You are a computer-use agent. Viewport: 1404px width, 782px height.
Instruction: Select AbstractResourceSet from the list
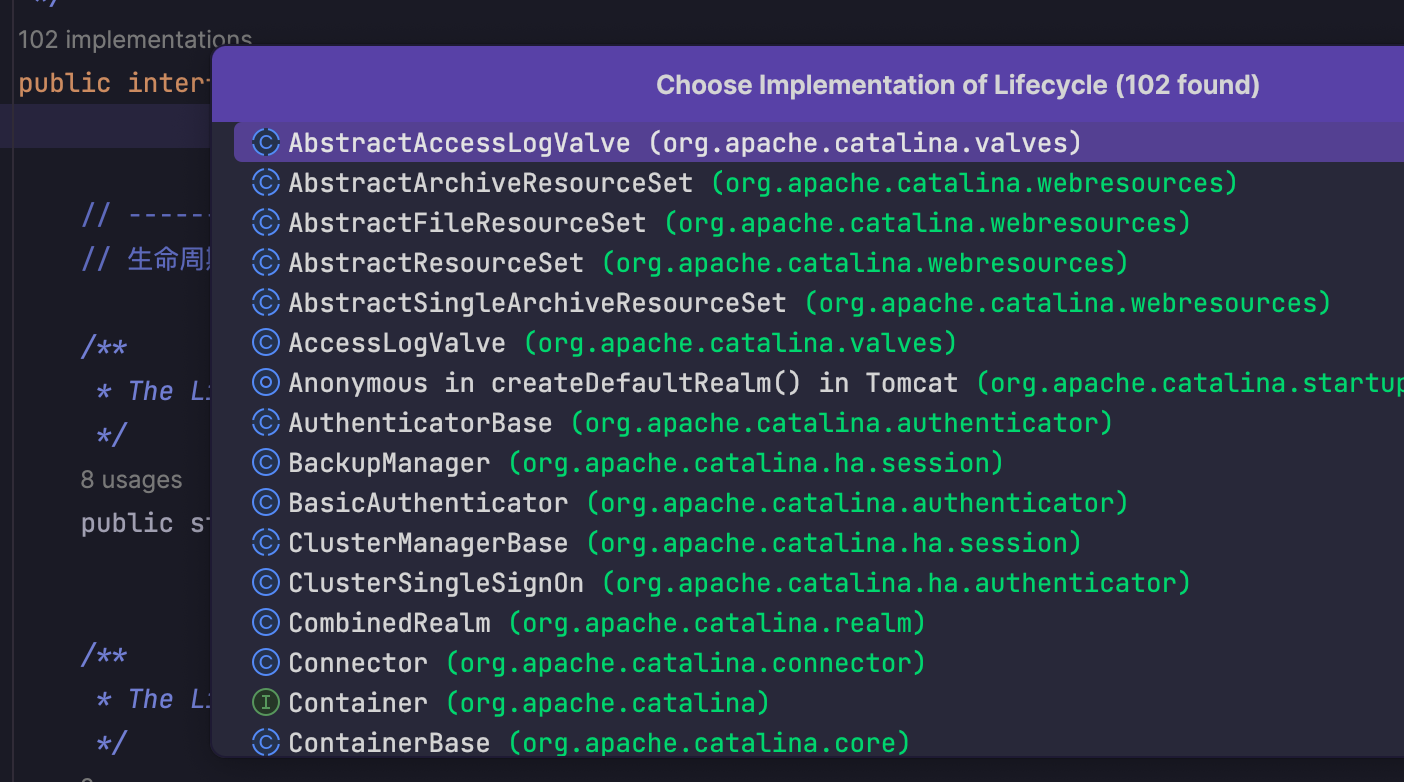tap(435, 263)
